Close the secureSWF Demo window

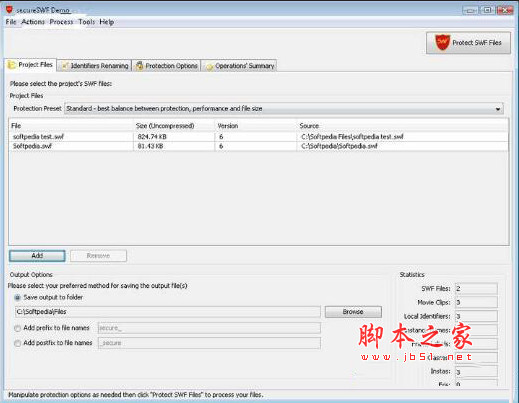pyautogui.click(x=505, y=10)
